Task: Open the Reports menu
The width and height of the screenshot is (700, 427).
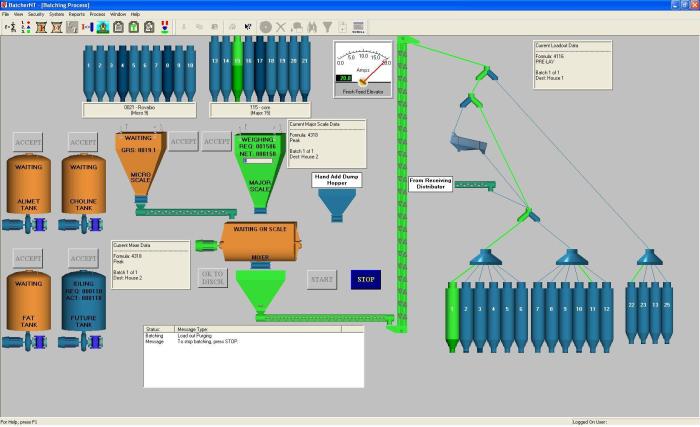Action: 76,15
